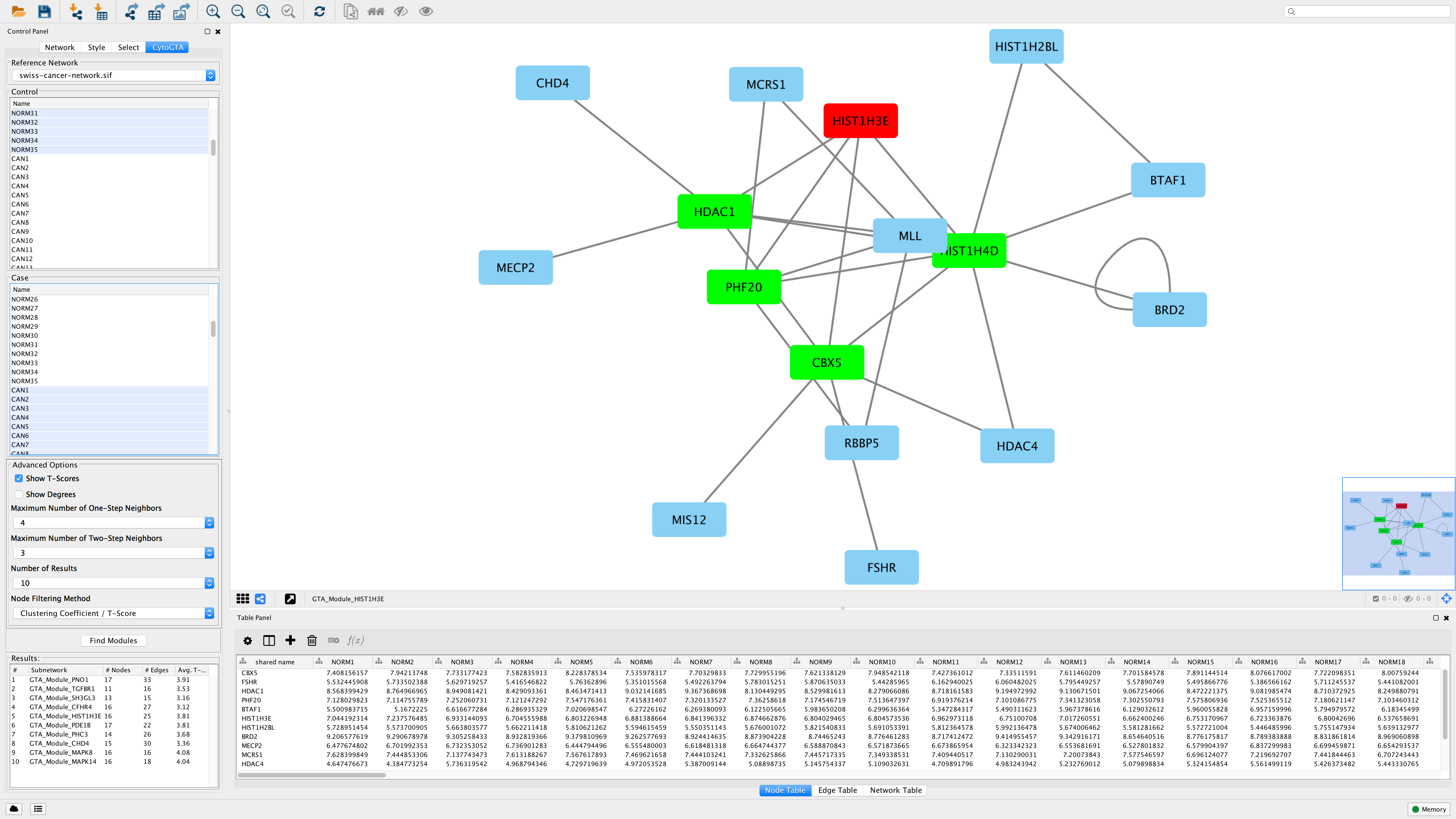Screen dimensions: 1456x819
Task: Open a network file from the toolbar
Action: [x=18, y=11]
